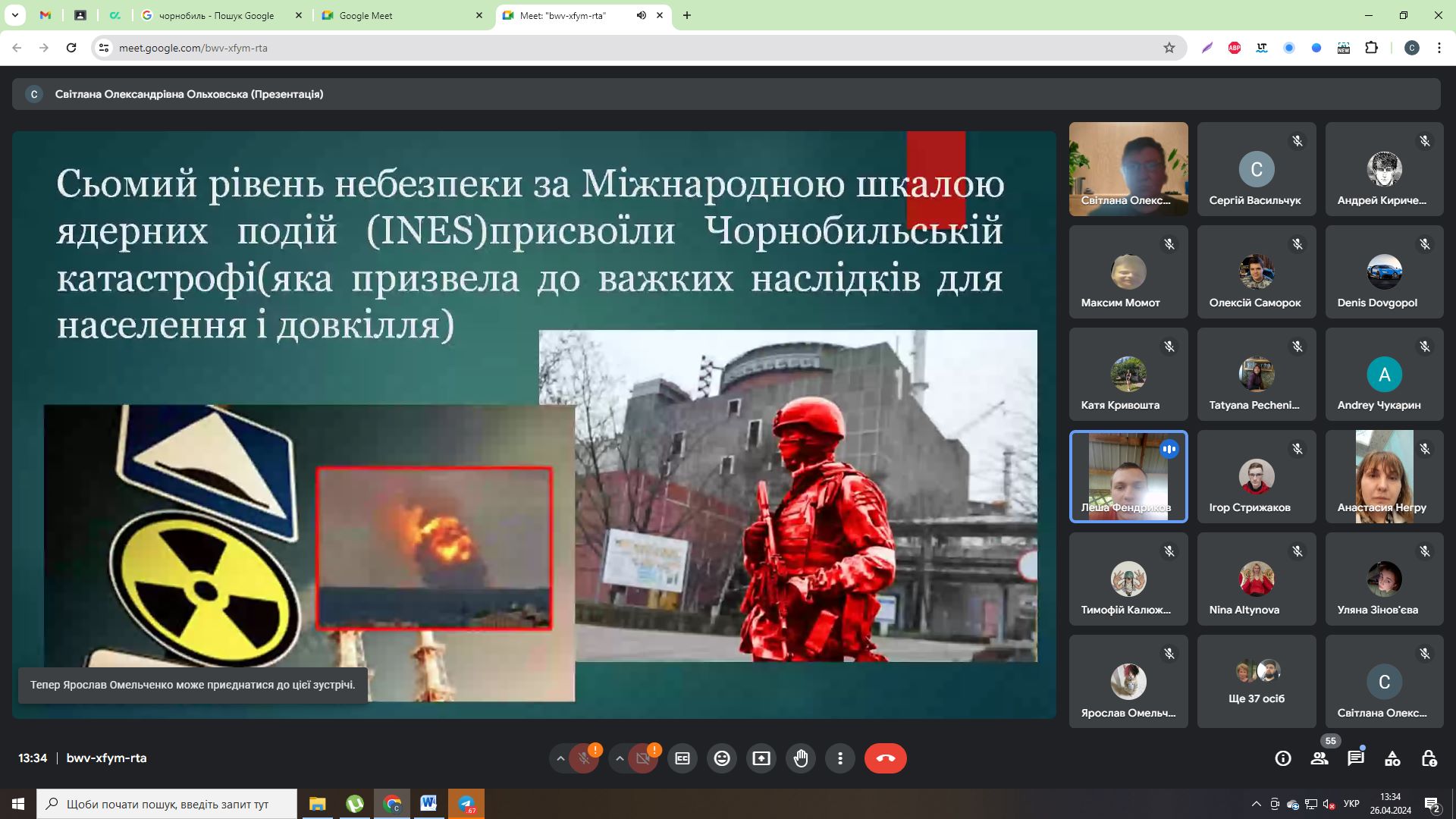This screenshot has height=819, width=1456.
Task: Expand audio settings chevron next to microphone
Action: pos(560,758)
